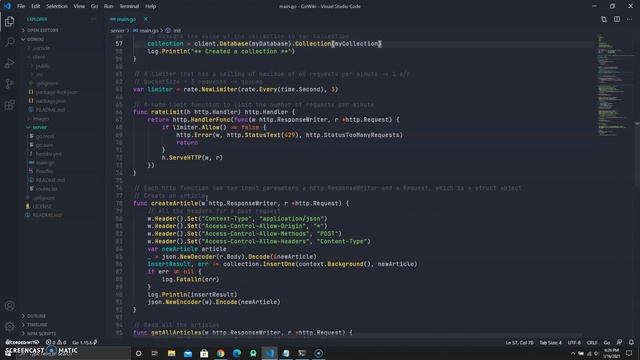640x360 pixels.
Task: Expand the images folder
Action: 41,118
